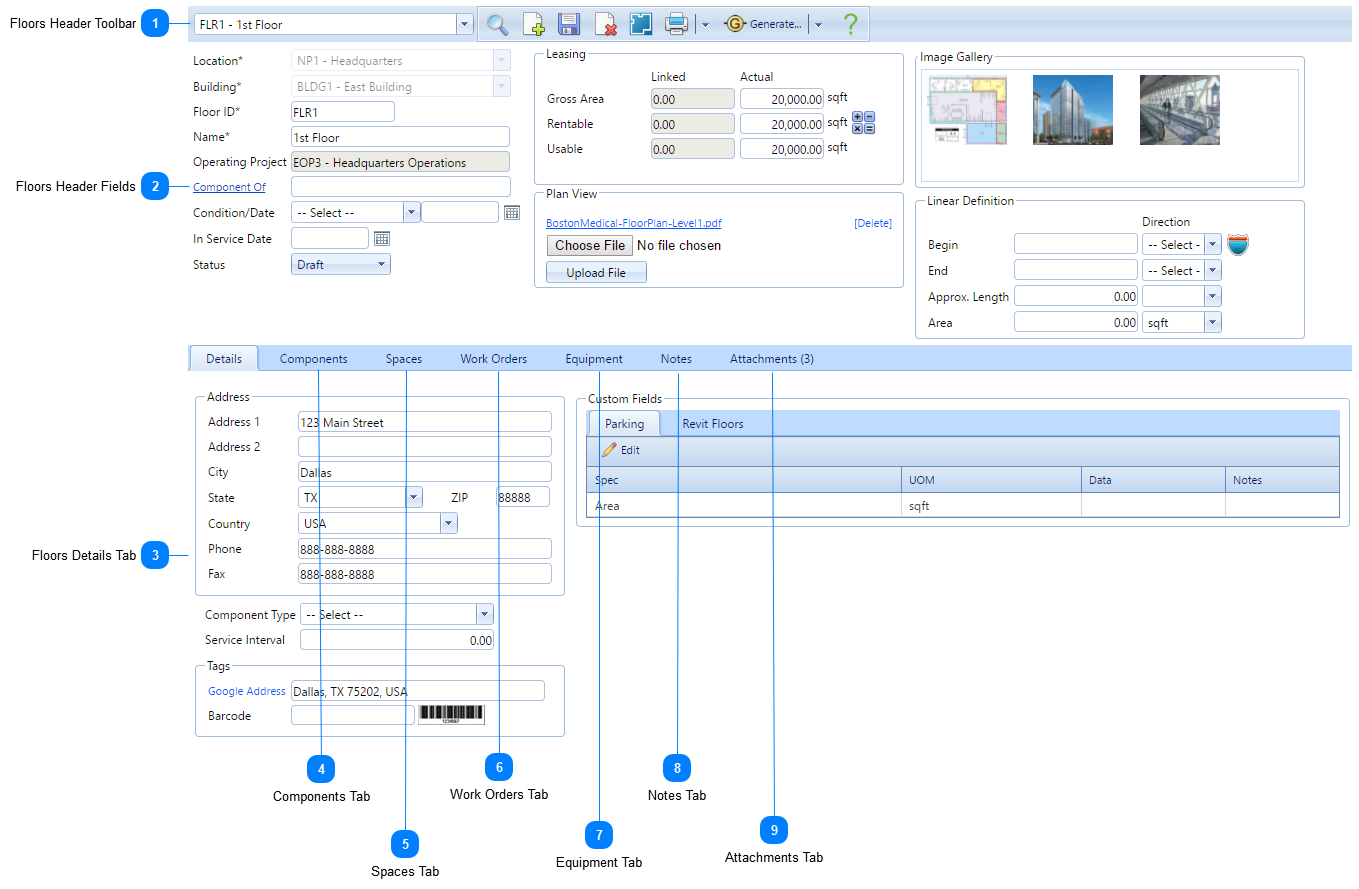
Task: Click the Area row in Custom Fields table
Action: [x=963, y=506]
